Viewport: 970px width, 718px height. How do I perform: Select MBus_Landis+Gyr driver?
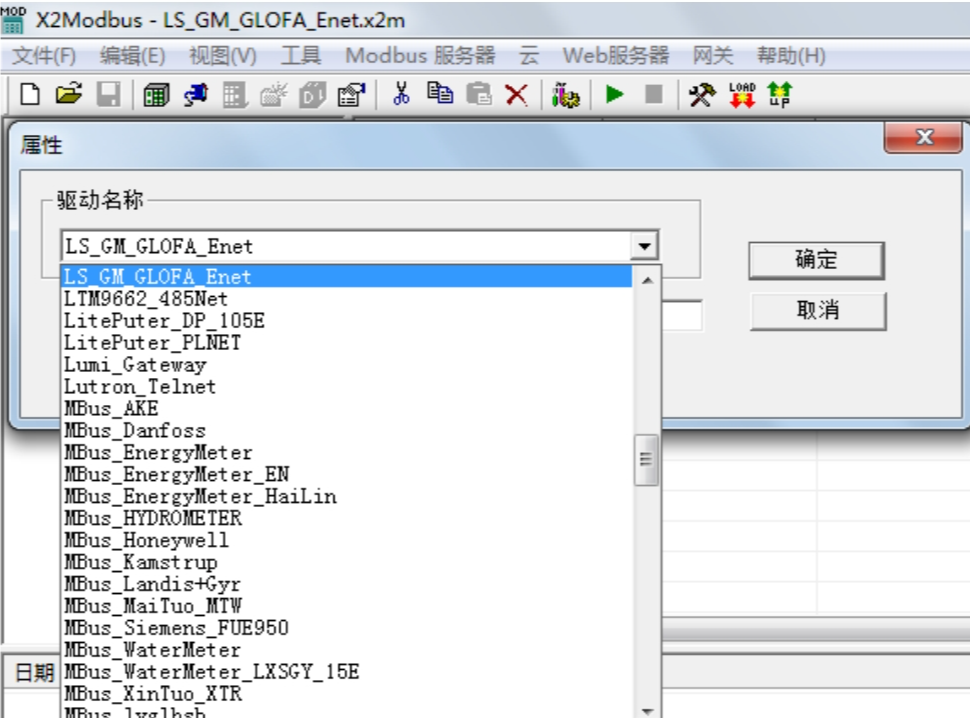point(346,584)
